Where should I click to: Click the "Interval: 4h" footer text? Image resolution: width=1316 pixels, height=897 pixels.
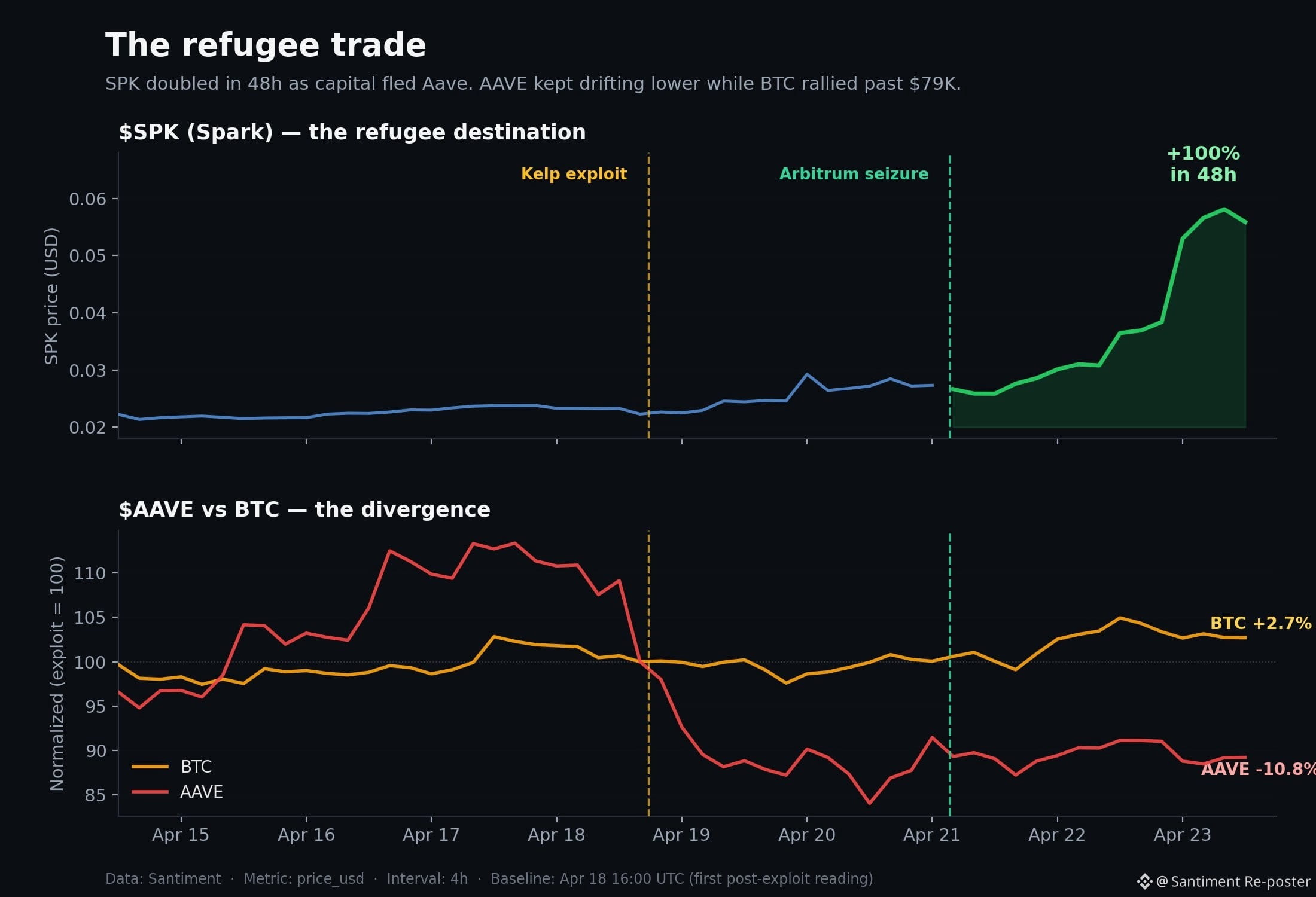coord(427,879)
